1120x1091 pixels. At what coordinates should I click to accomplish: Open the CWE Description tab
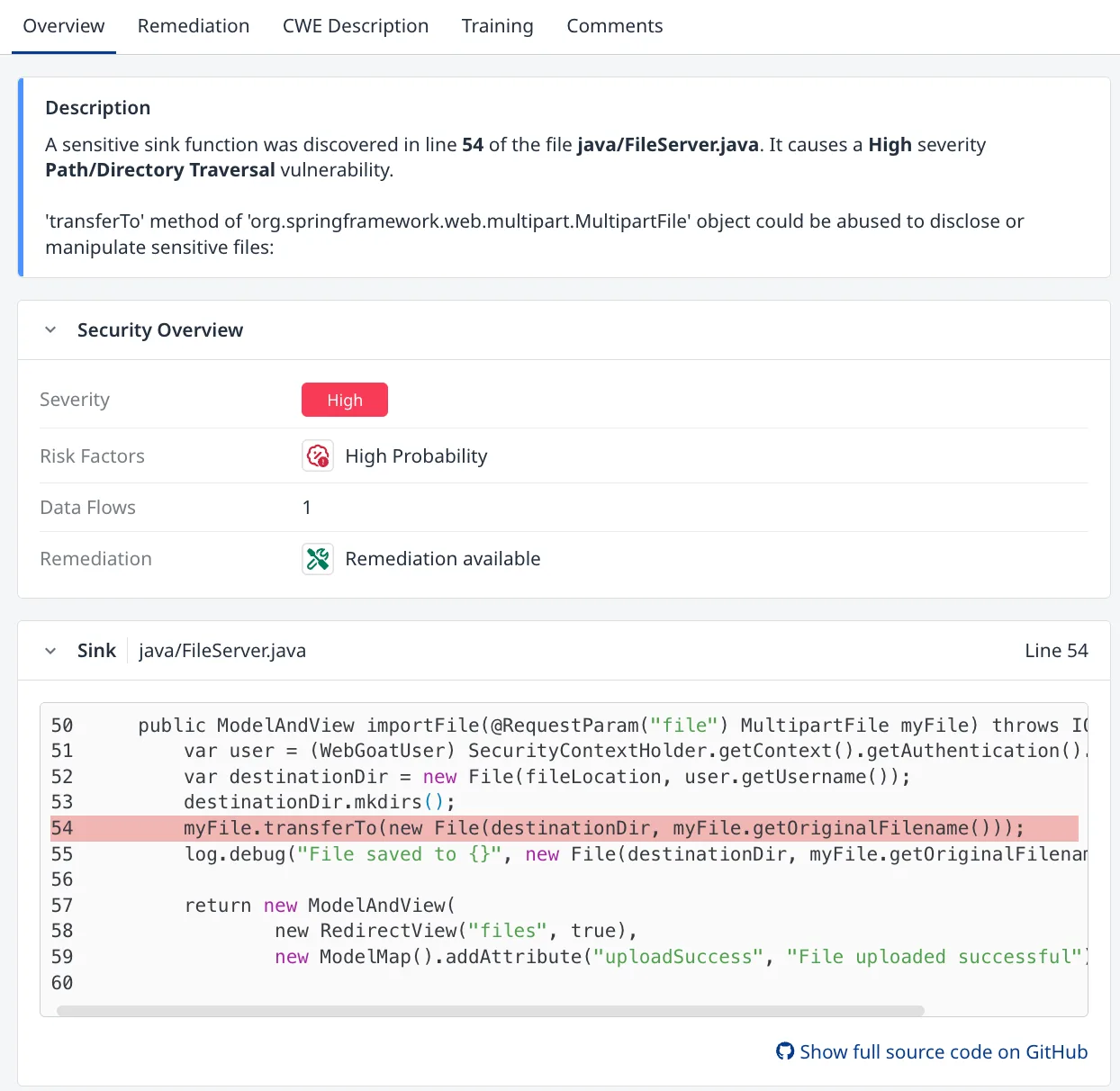[x=356, y=26]
